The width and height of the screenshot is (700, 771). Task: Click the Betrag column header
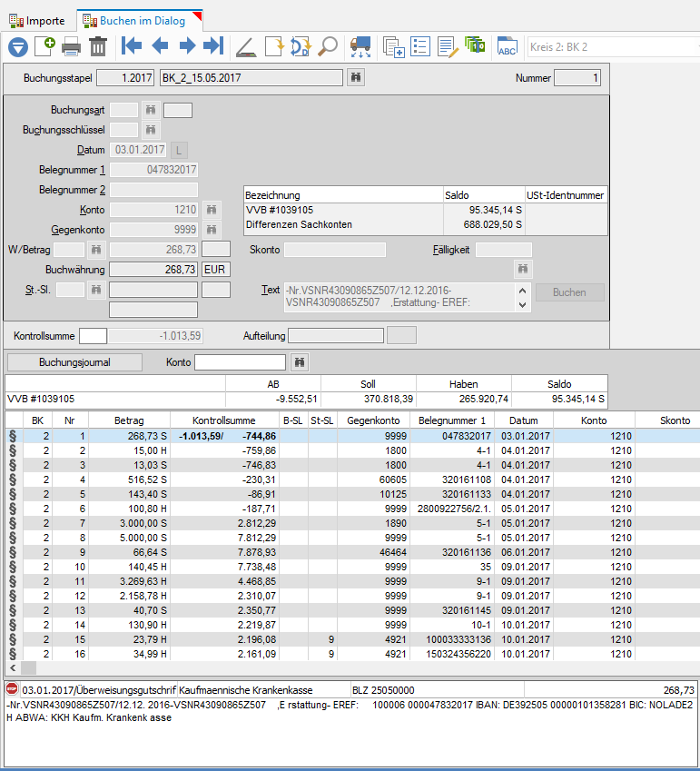coord(129,420)
